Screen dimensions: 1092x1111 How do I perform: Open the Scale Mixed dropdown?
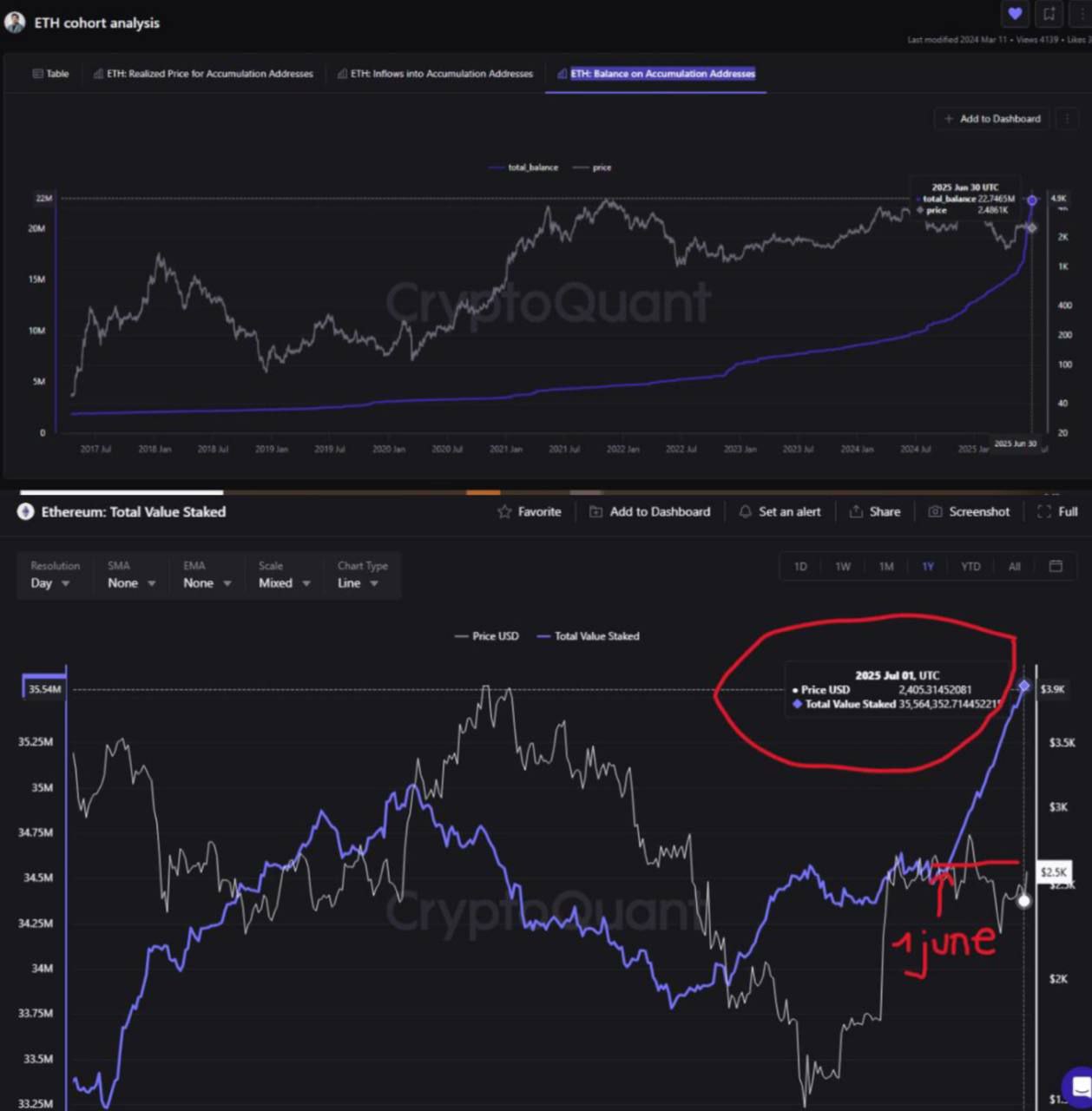click(285, 575)
